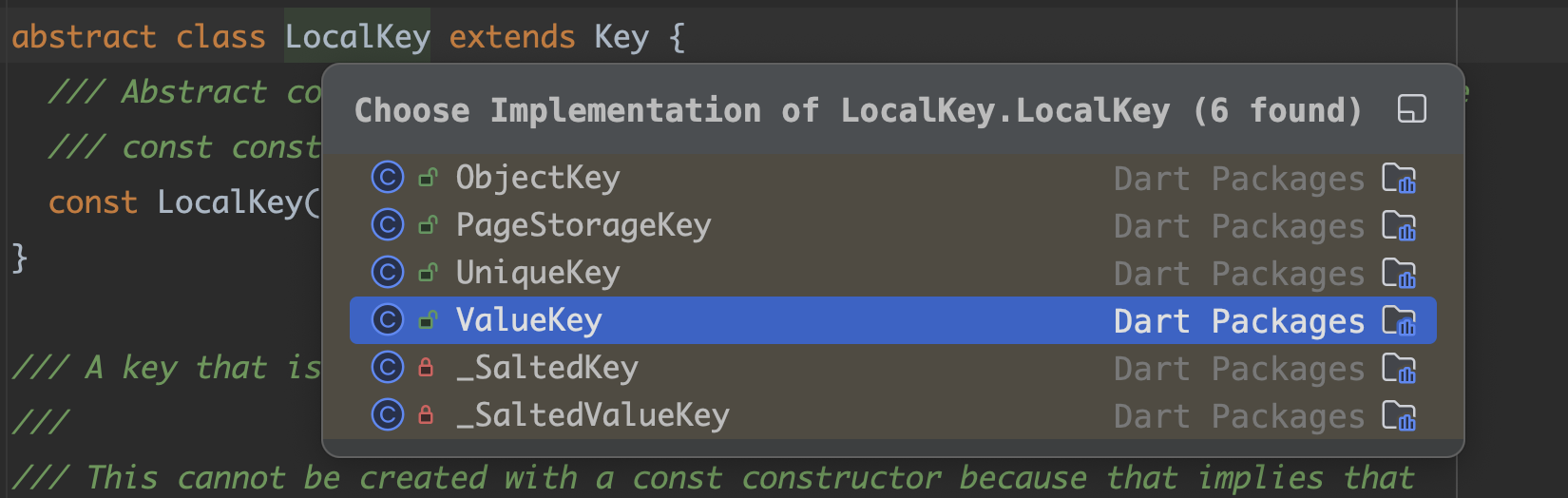This screenshot has width=1568, height=498.
Task: Open popup in Find tool window
Action: pos(1412,109)
